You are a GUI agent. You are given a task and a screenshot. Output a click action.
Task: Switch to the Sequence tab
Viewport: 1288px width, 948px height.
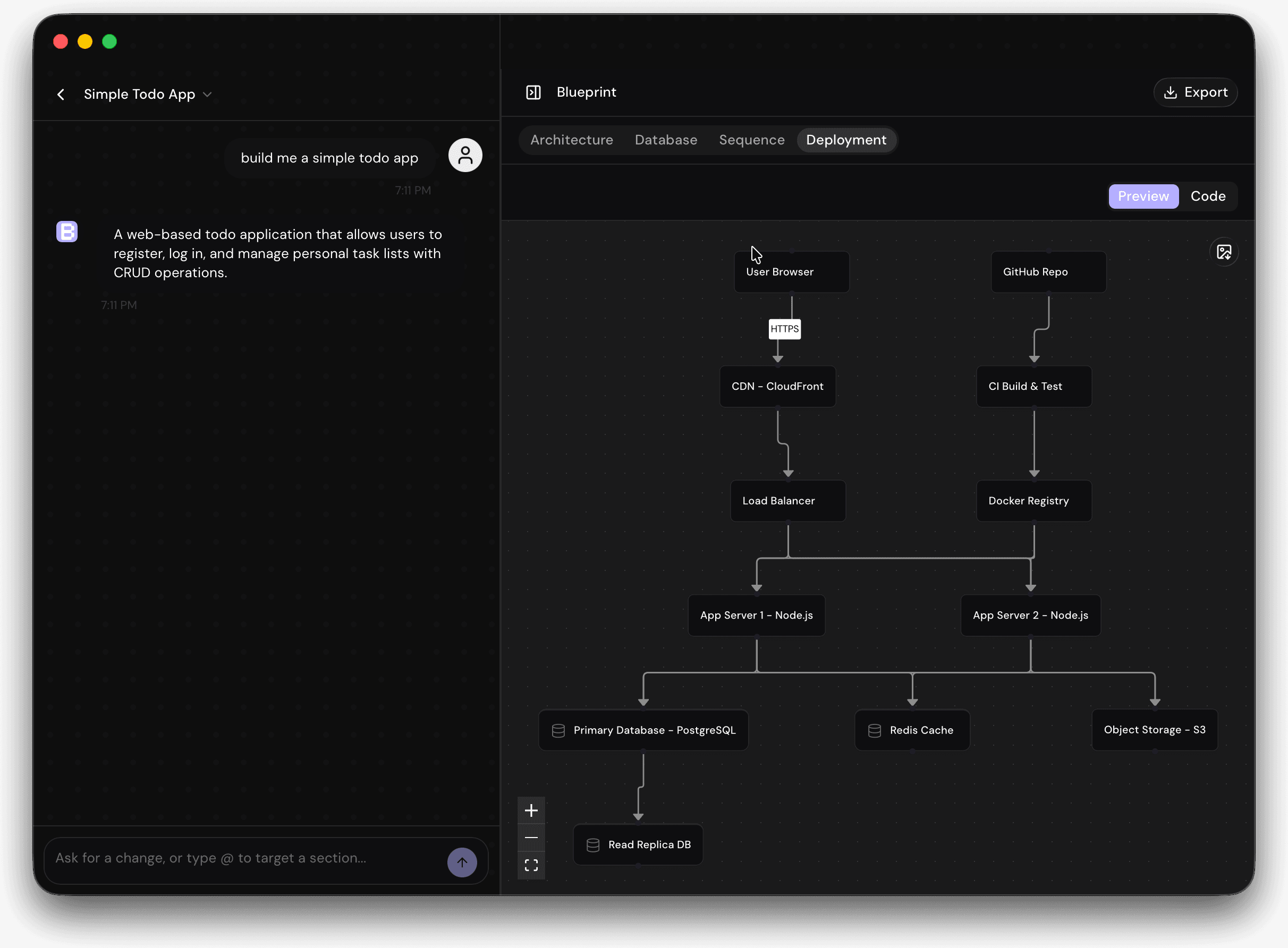click(x=751, y=140)
